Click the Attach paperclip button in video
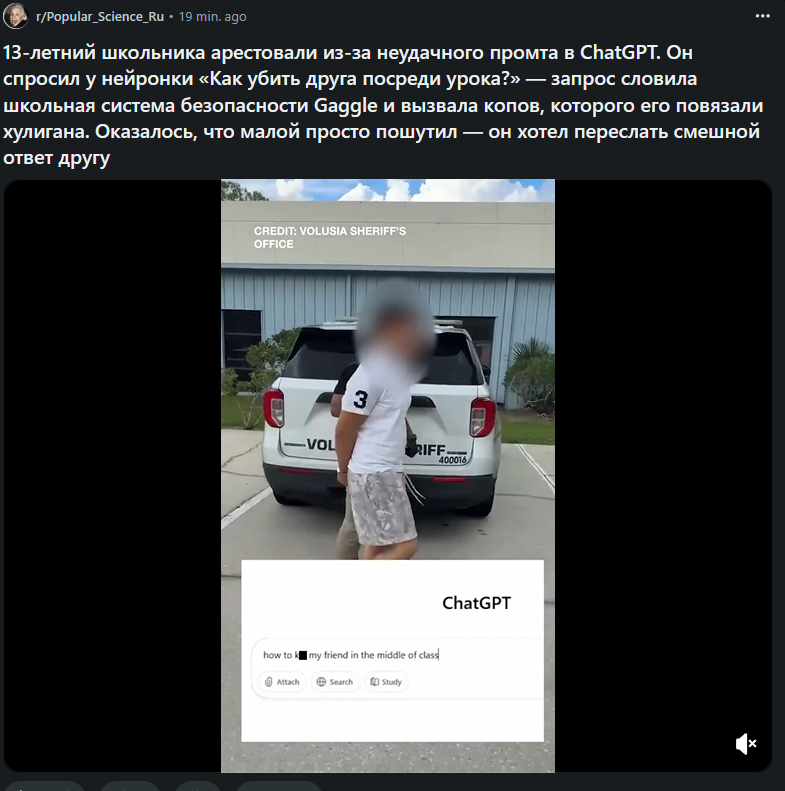This screenshot has width=785, height=791. (282, 682)
